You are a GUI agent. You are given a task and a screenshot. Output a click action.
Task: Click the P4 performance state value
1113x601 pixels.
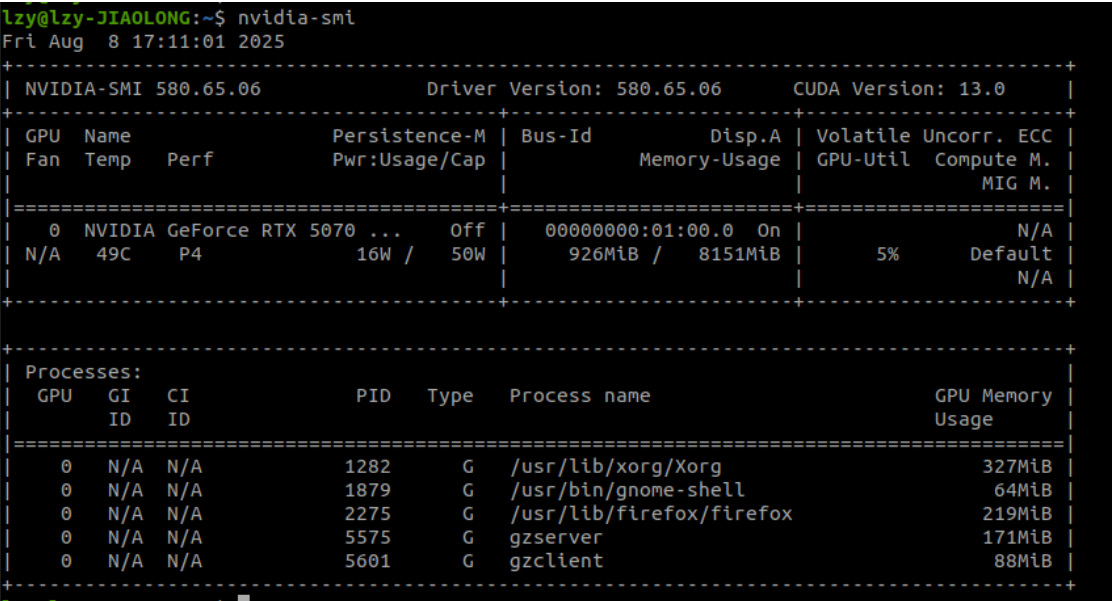tap(189, 254)
